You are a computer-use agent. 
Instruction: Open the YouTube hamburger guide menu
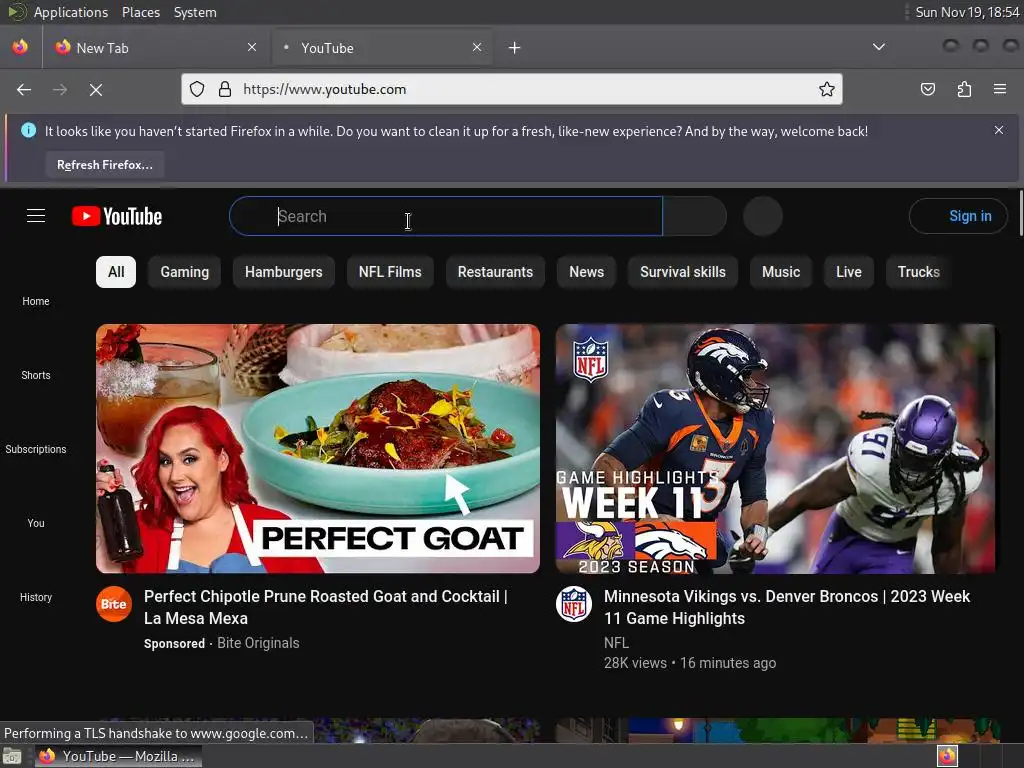coord(36,216)
